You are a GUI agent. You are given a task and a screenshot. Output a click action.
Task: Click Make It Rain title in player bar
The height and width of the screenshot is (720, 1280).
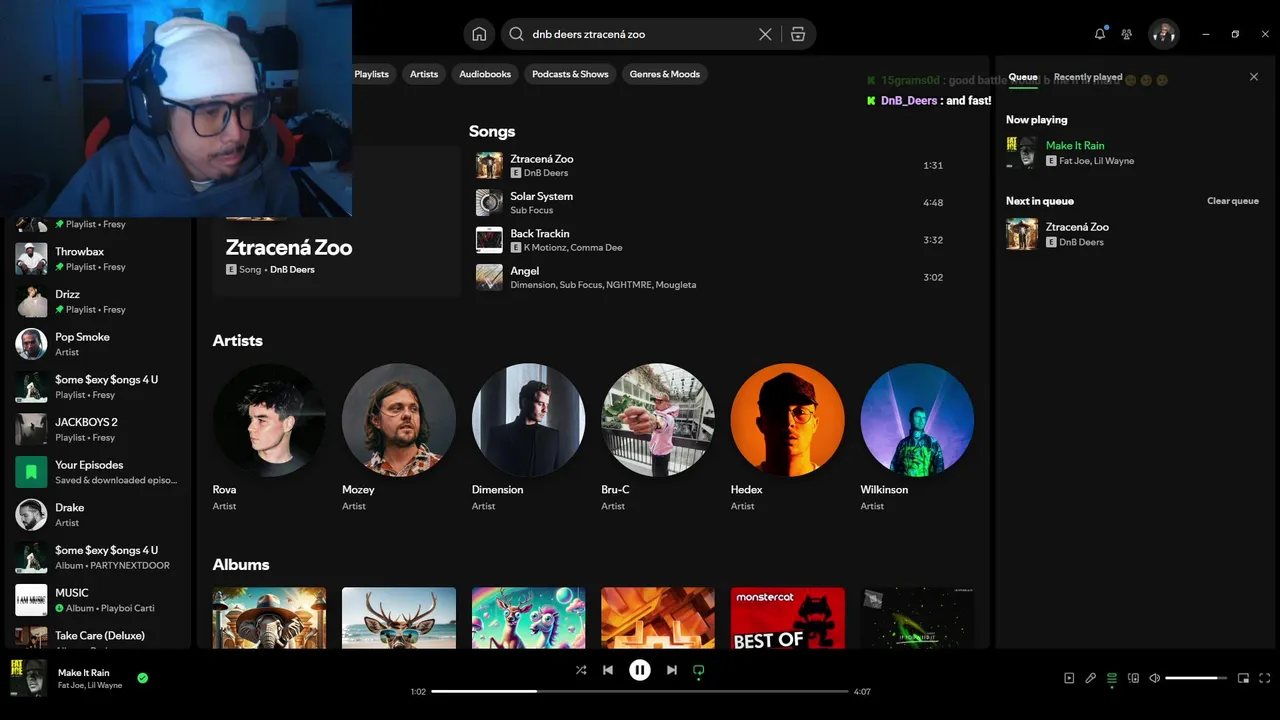click(x=84, y=673)
